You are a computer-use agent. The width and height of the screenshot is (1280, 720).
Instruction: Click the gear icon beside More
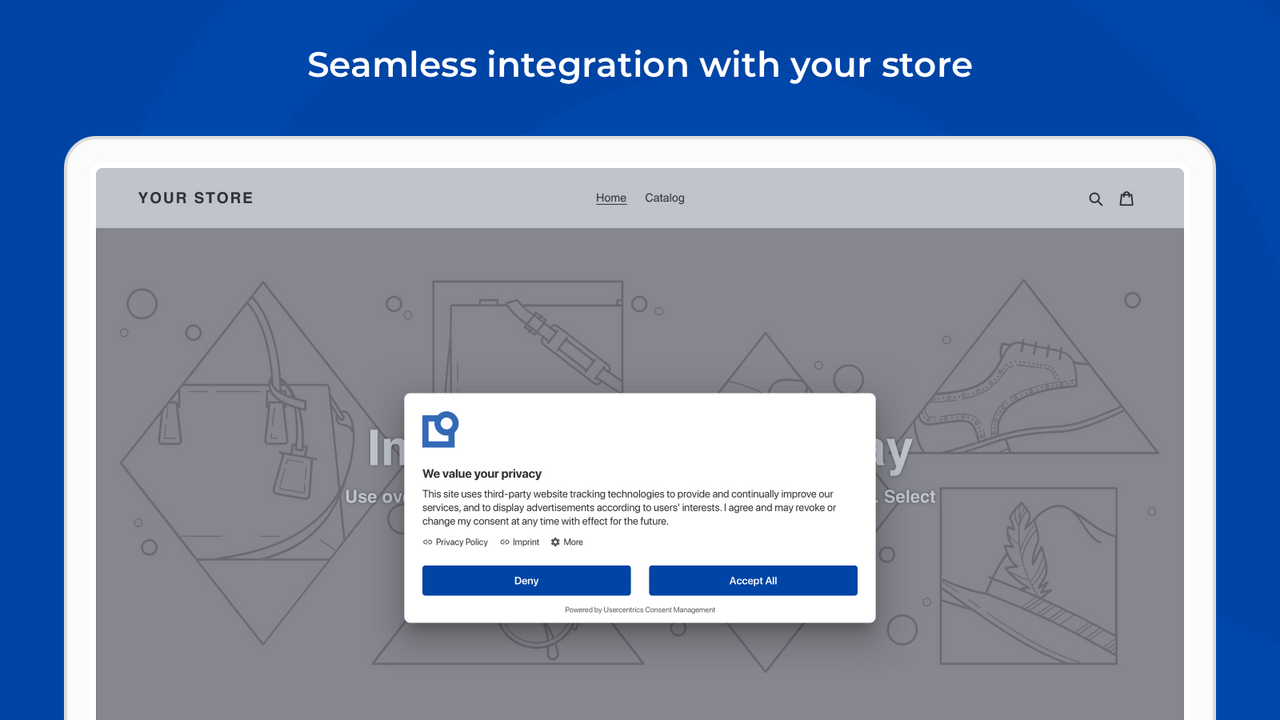(555, 542)
